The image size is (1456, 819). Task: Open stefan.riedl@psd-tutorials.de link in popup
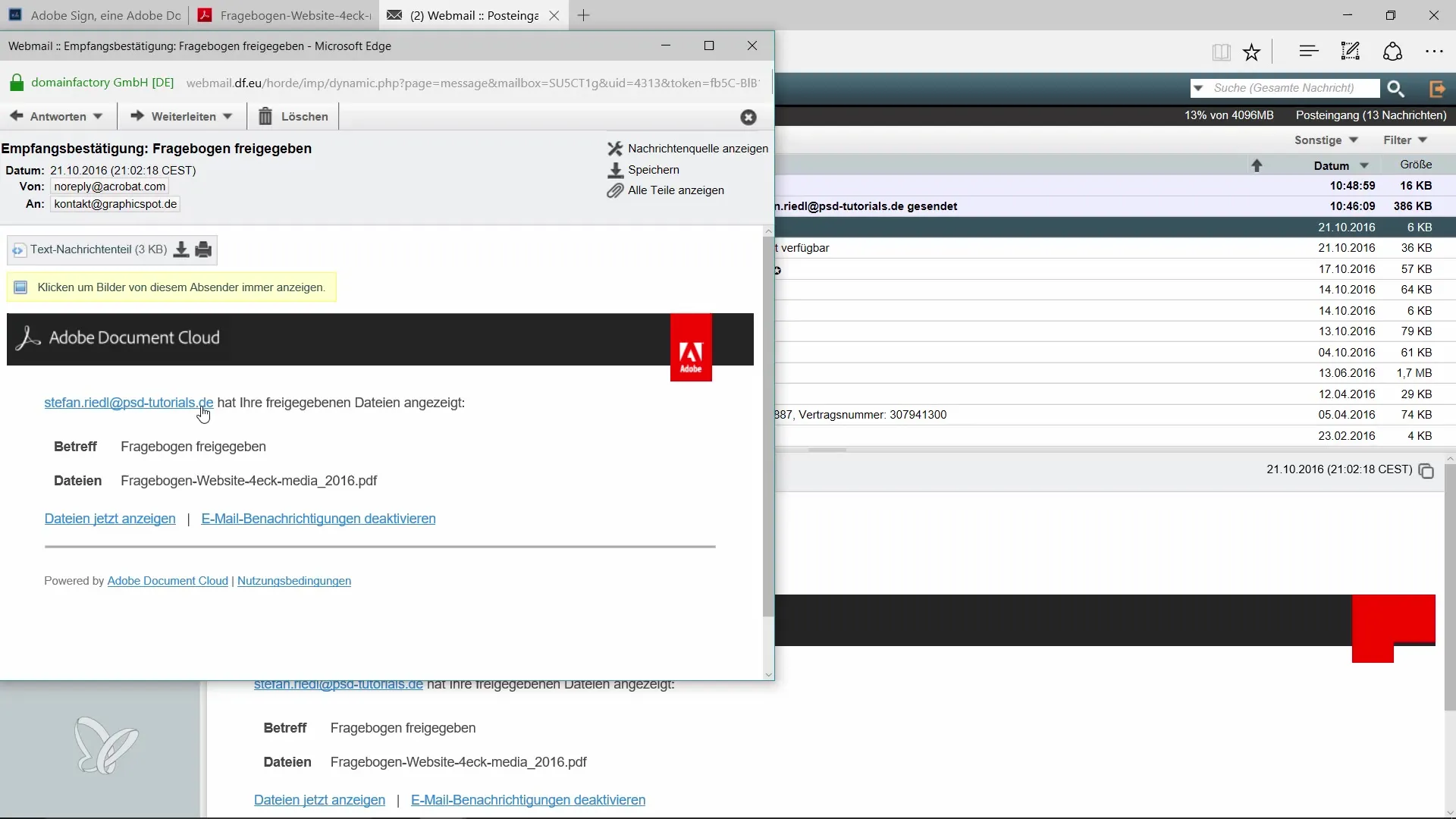tap(129, 403)
